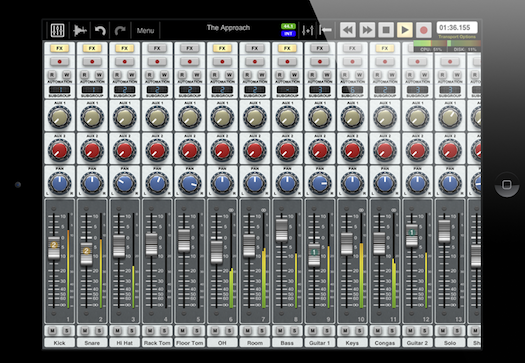The width and height of the screenshot is (525, 363).
Task: Solo the Hi Hat channel
Action: 132,331
